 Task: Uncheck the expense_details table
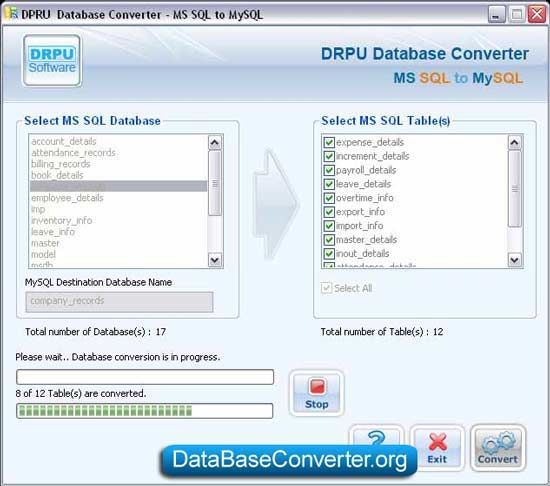click(329, 142)
